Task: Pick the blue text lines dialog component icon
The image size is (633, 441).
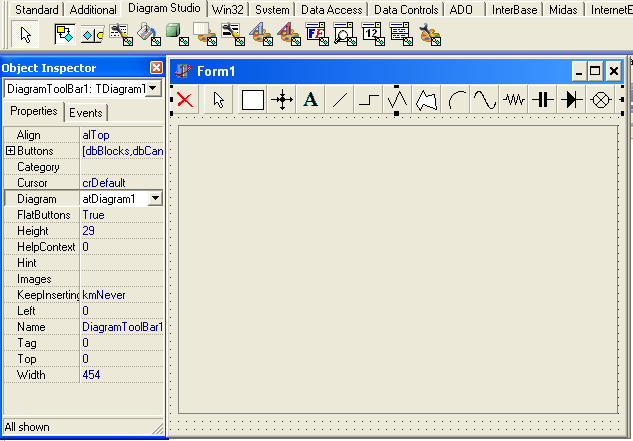Action: [401, 34]
